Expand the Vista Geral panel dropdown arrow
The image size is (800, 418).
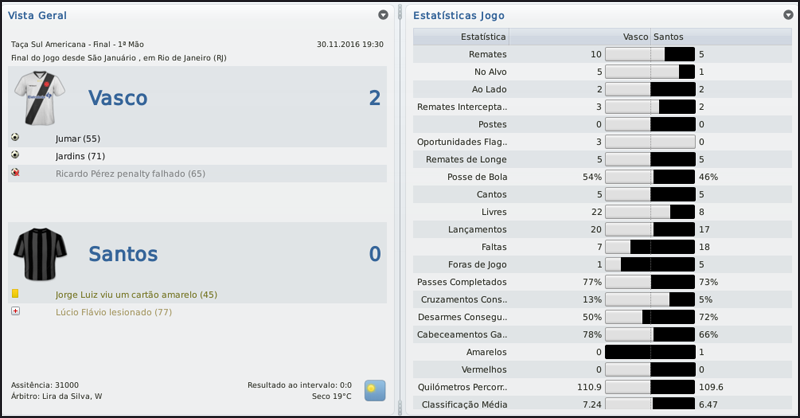click(x=383, y=16)
